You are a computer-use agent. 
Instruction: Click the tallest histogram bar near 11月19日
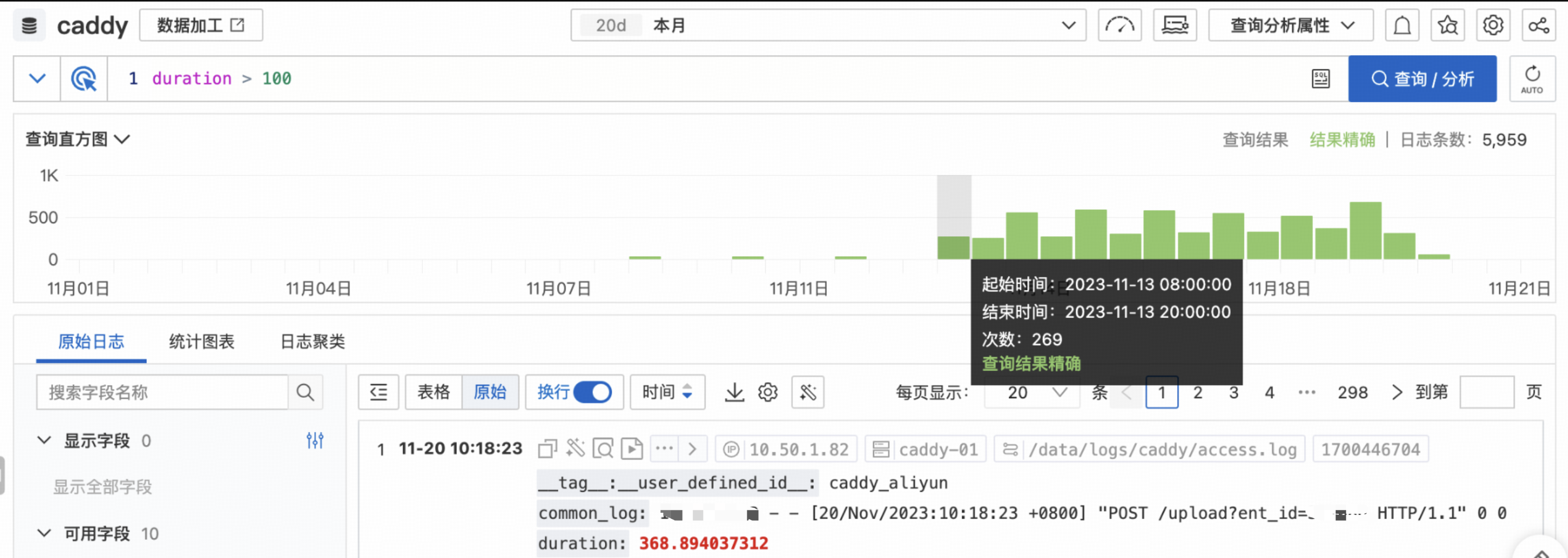[1365, 231]
